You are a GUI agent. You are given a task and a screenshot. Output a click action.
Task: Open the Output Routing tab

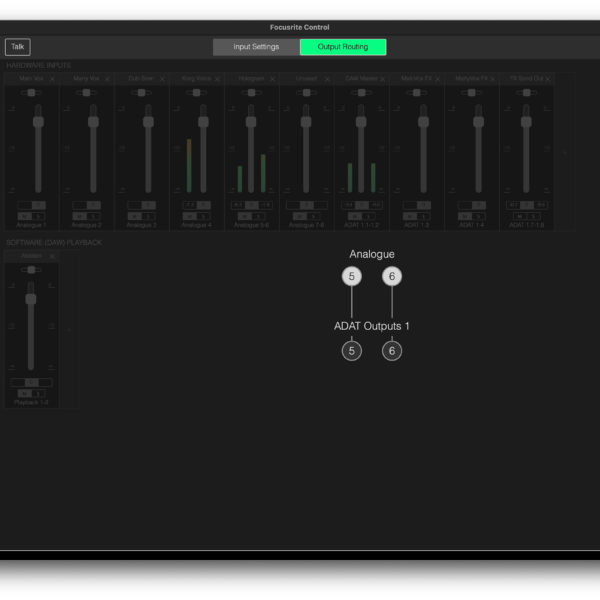[x=343, y=47]
